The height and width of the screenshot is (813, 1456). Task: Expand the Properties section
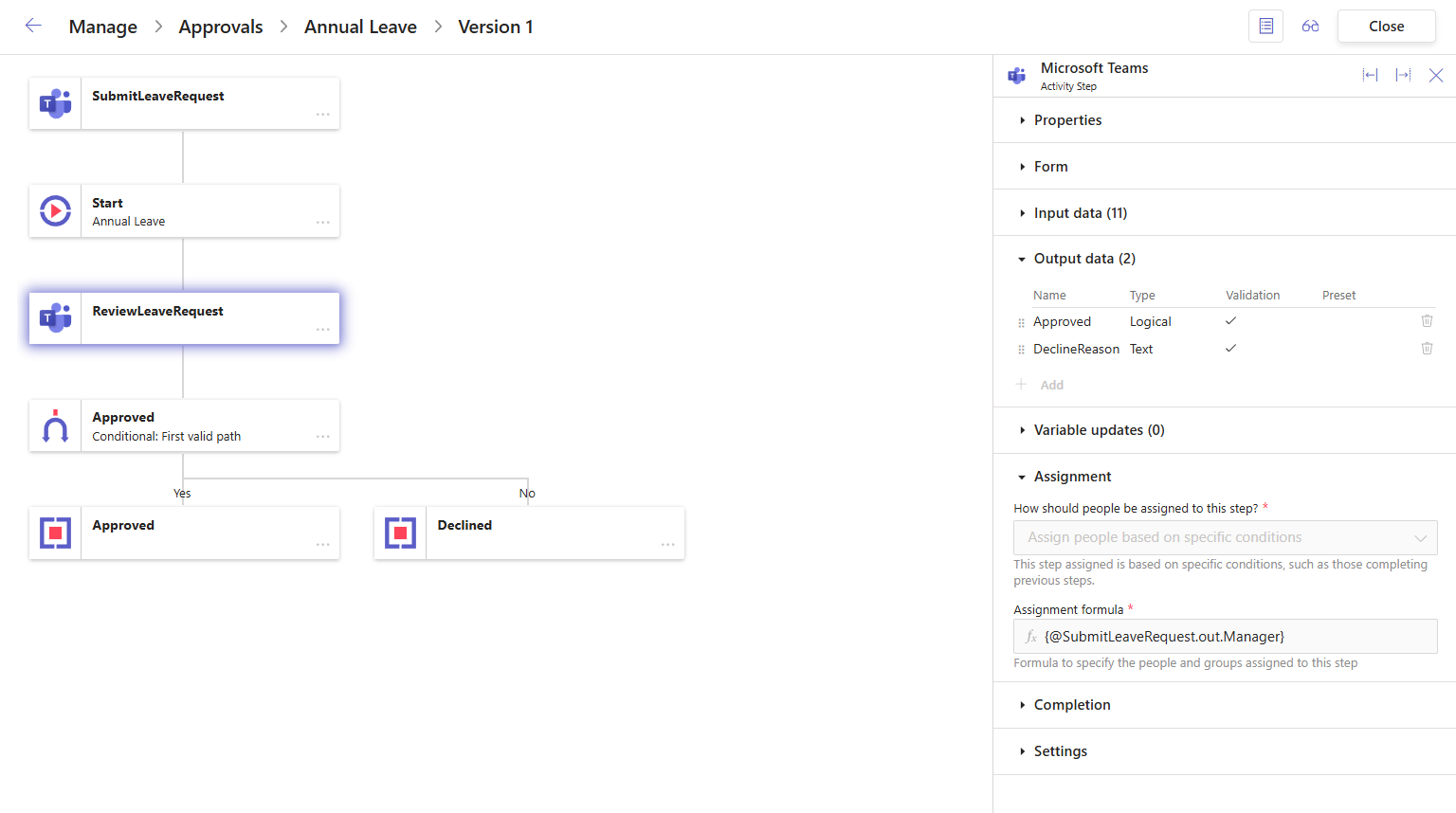coord(1067,120)
